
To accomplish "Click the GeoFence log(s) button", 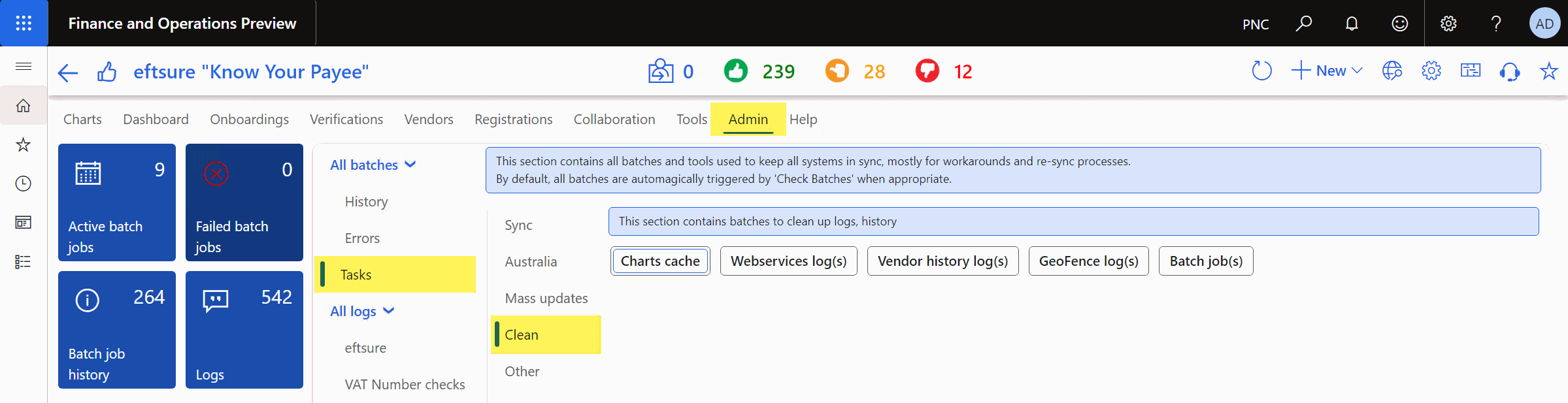I will click(1089, 261).
